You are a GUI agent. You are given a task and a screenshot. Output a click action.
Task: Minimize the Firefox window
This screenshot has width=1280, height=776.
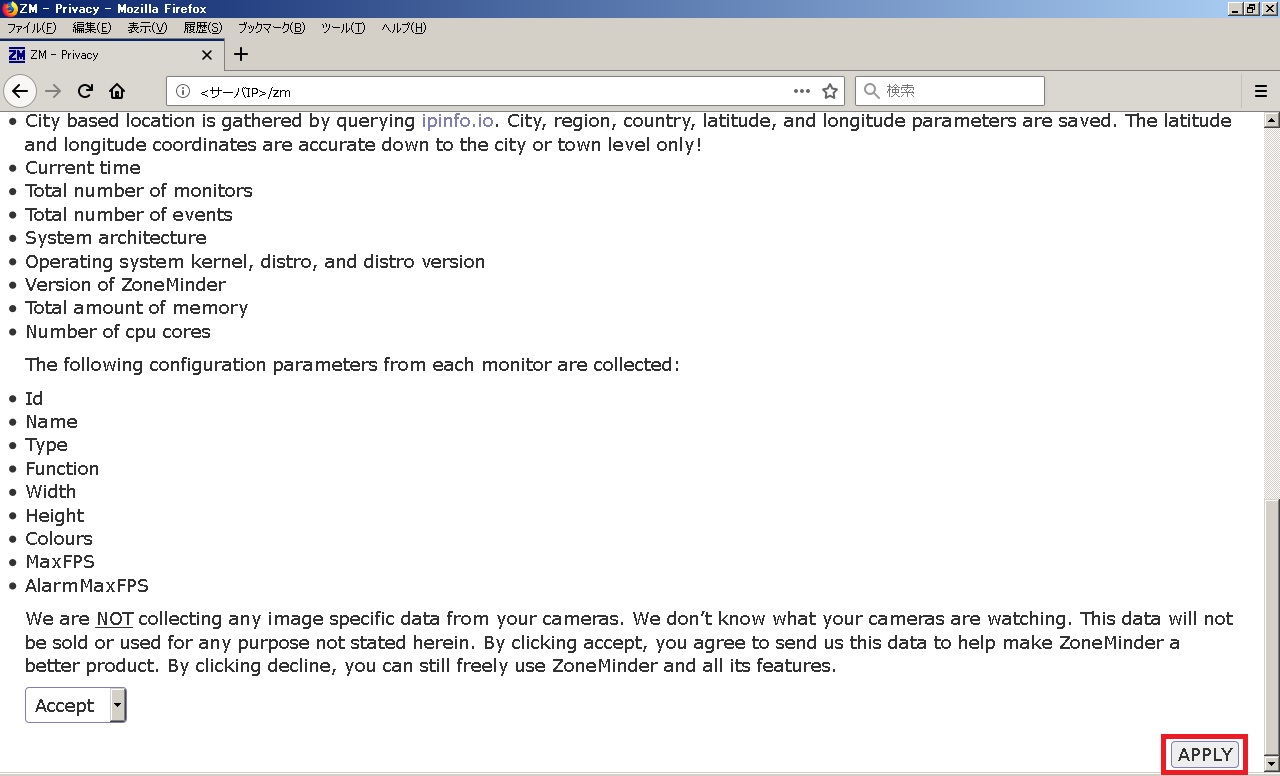pos(1235,8)
